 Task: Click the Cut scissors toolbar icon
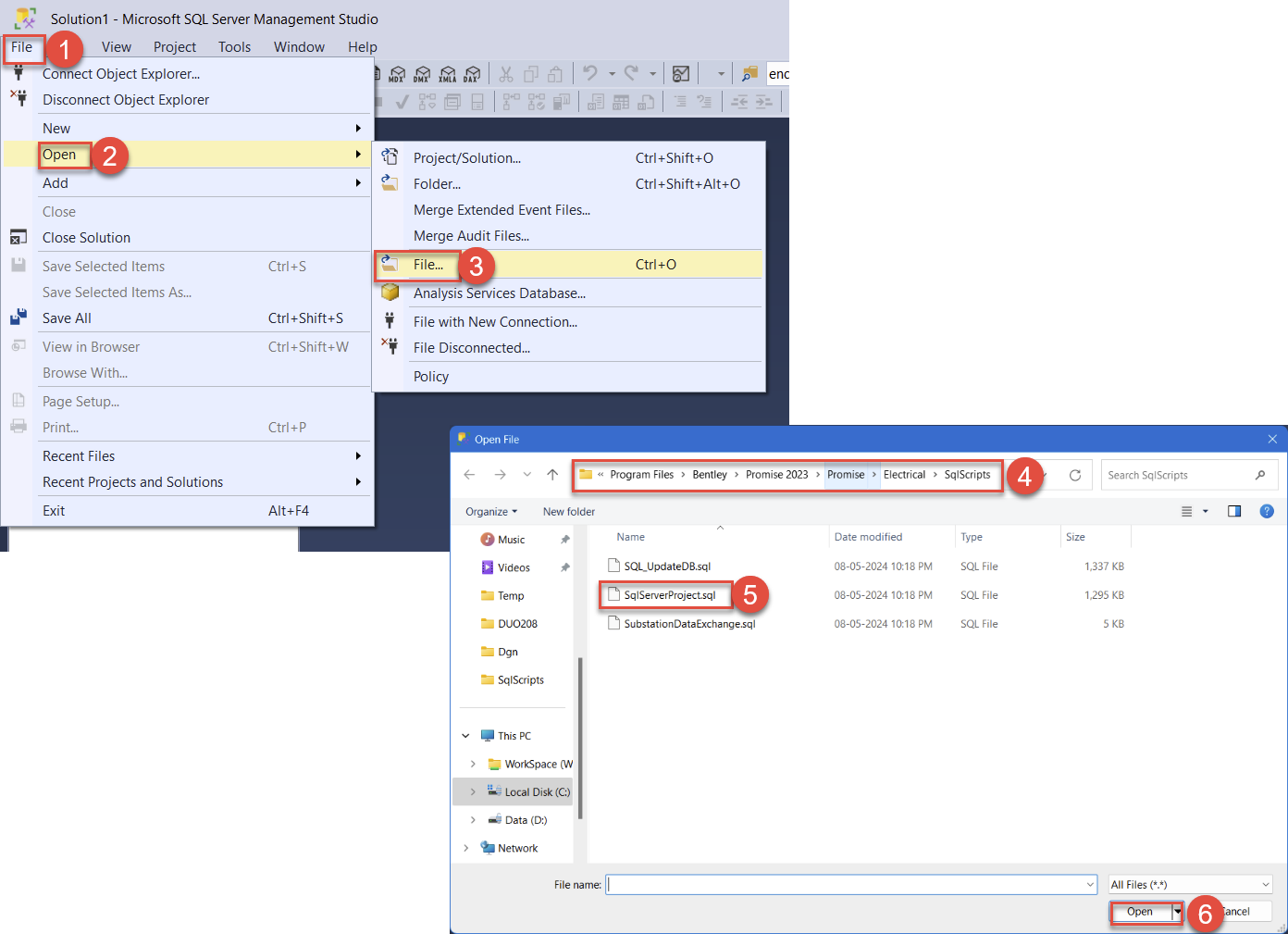pyautogui.click(x=506, y=74)
